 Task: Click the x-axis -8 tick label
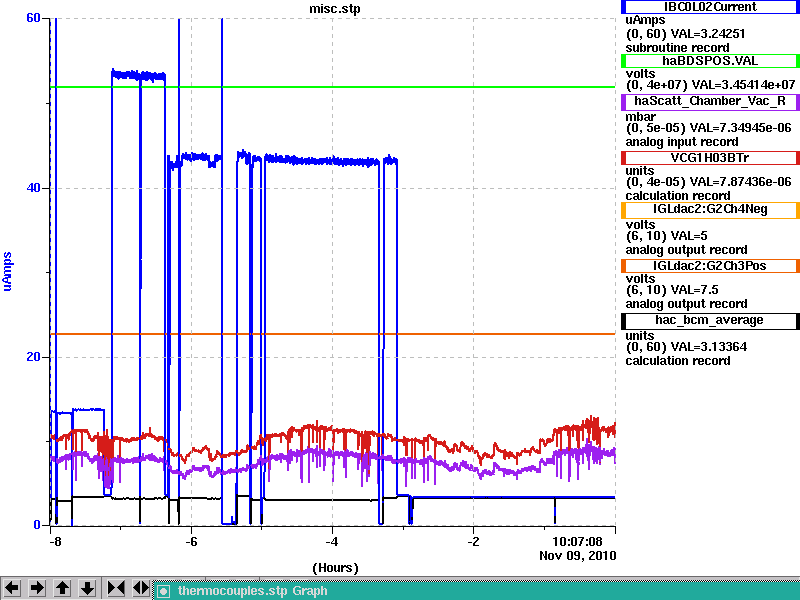(55, 542)
